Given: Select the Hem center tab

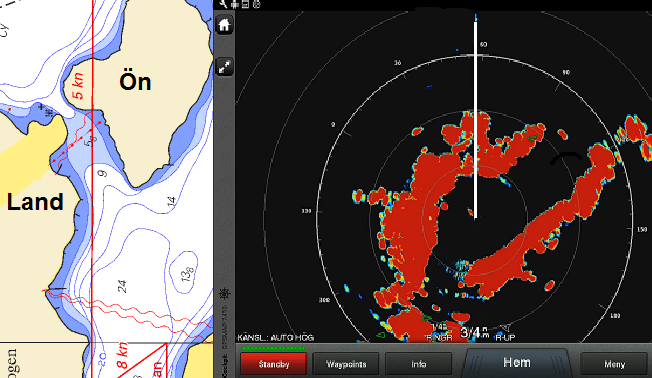Looking at the screenshot, I should point(516,363).
